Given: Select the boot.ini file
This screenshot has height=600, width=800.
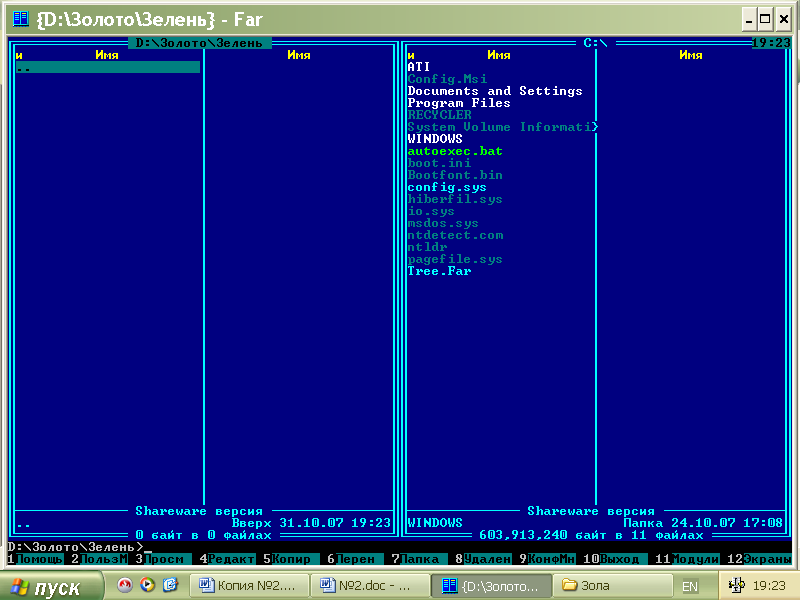Looking at the screenshot, I should 439,163.
